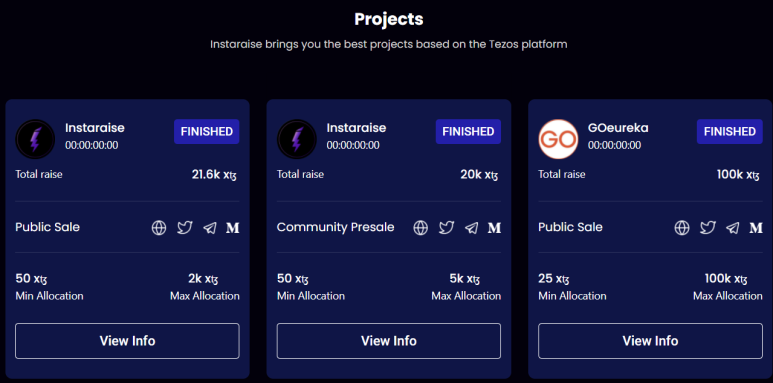Click View Info on Instaraise Public Sale card
This screenshot has height=383, width=773.
coord(127,341)
